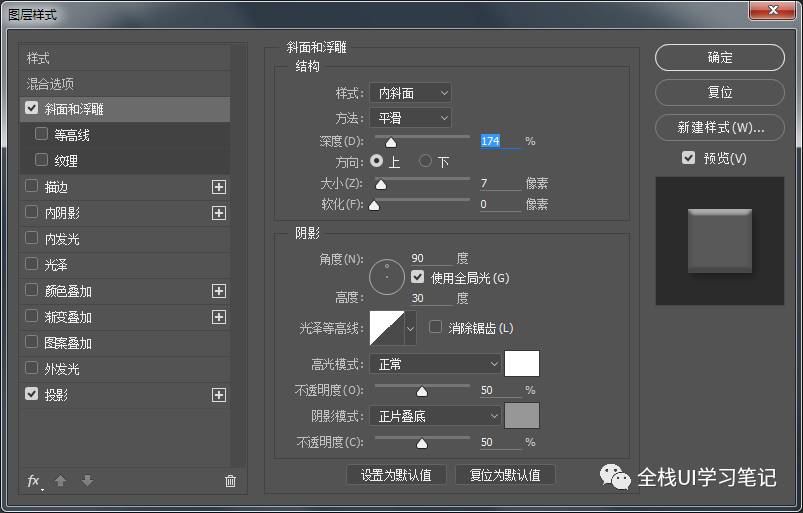The height and width of the screenshot is (513, 803).
Task: Open the gray shadow color swatch
Action: tap(522, 415)
